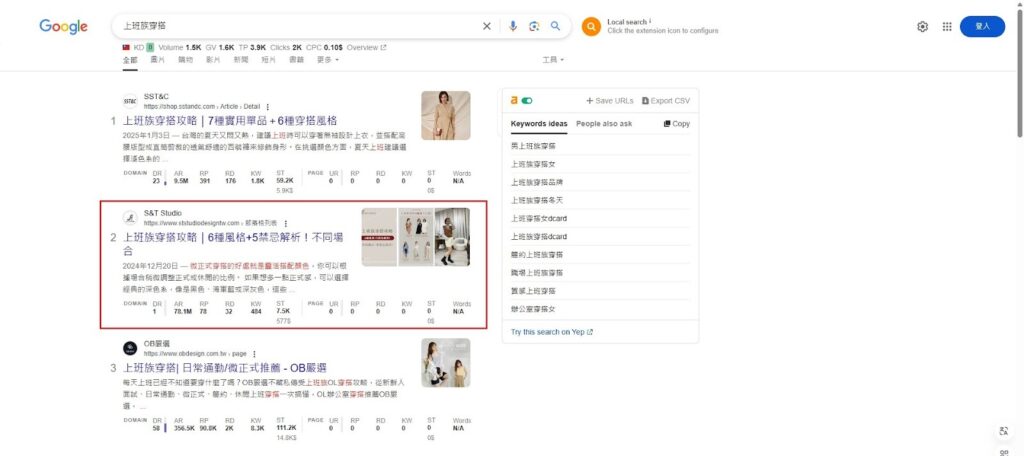Click the S&T Studio site URL breadcrumb
Screen dimensions: 1024x456
pos(210,223)
